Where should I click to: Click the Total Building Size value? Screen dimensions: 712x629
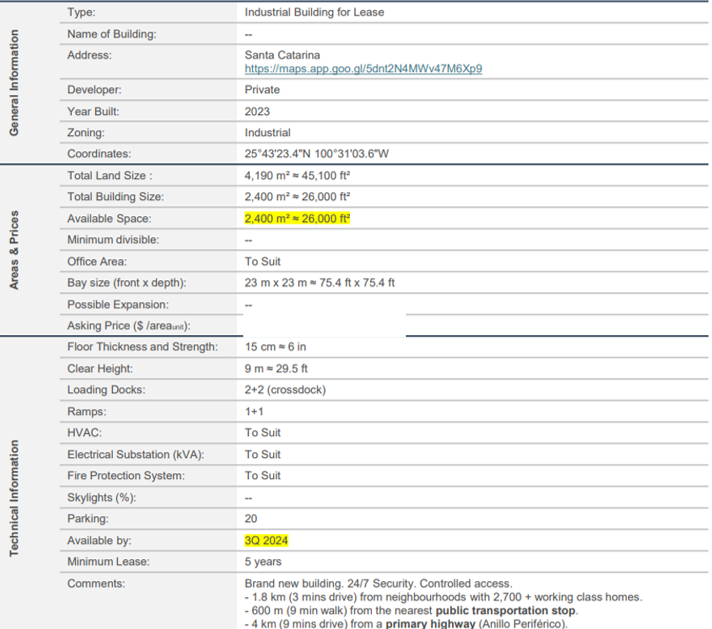[297, 197]
